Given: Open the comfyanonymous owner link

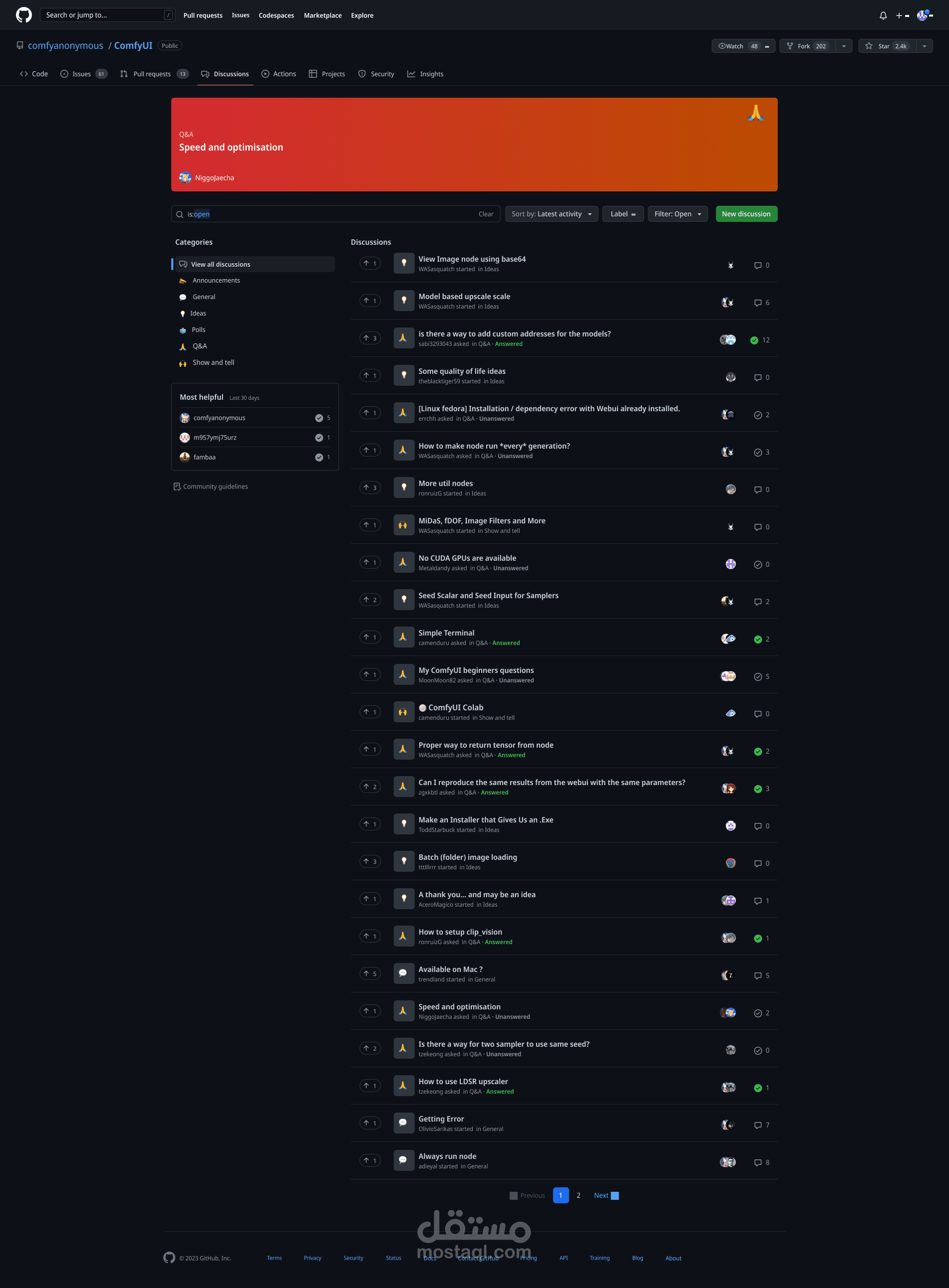Looking at the screenshot, I should [65, 45].
